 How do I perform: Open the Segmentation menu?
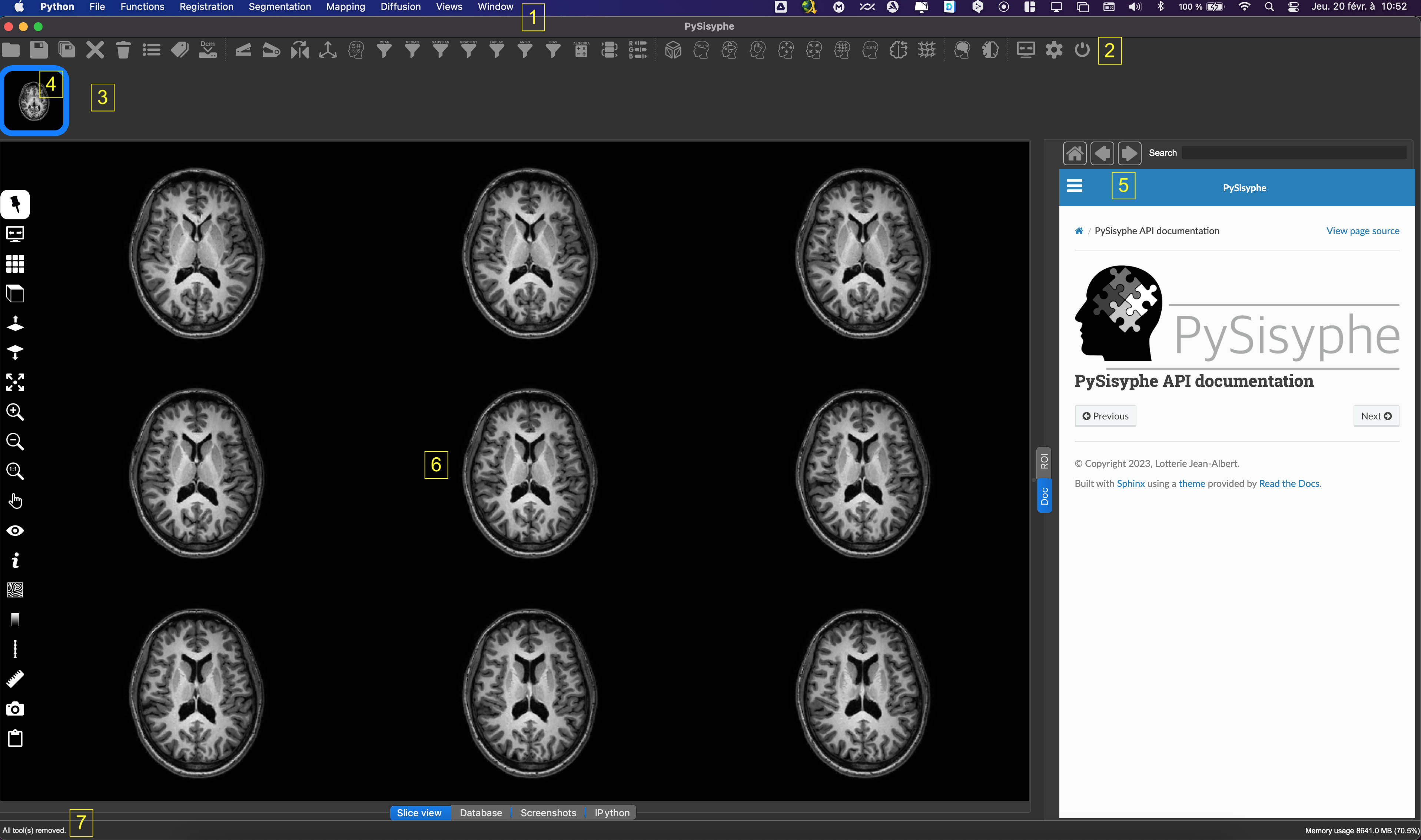click(279, 7)
